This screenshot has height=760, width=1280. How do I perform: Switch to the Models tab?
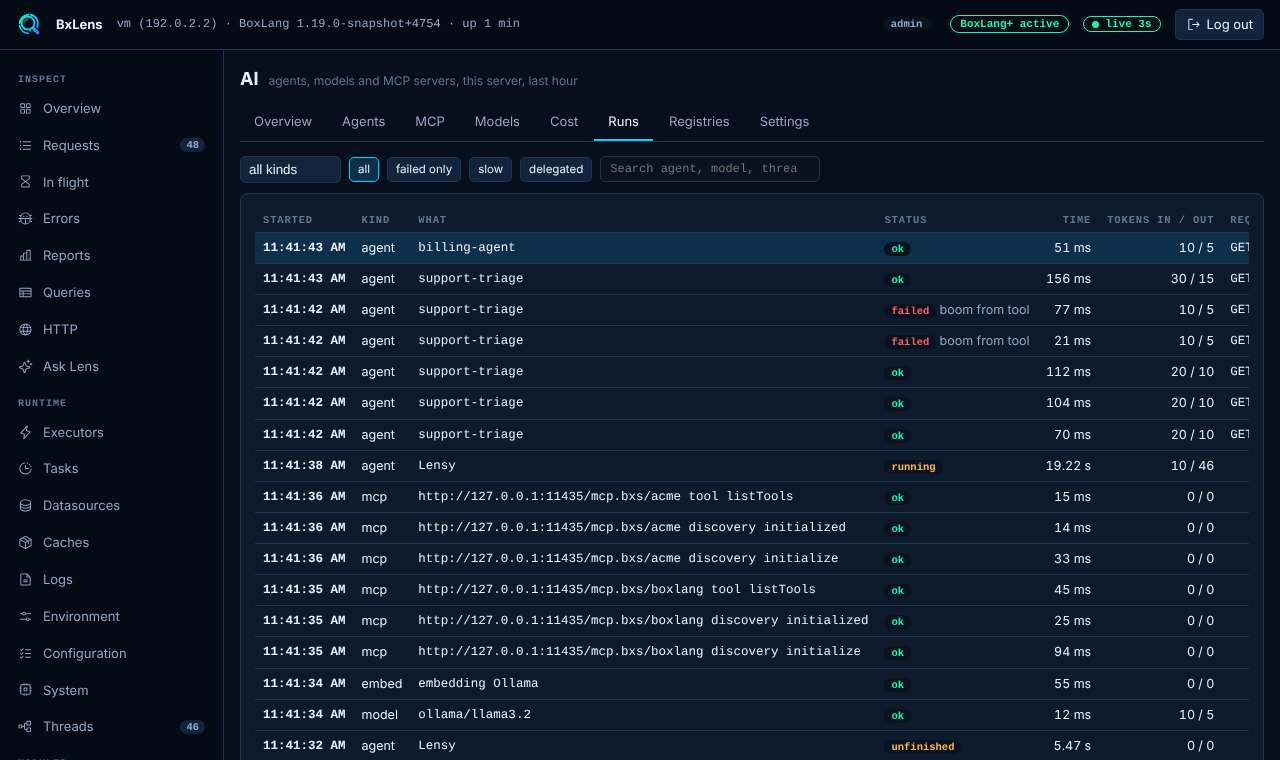click(x=497, y=121)
